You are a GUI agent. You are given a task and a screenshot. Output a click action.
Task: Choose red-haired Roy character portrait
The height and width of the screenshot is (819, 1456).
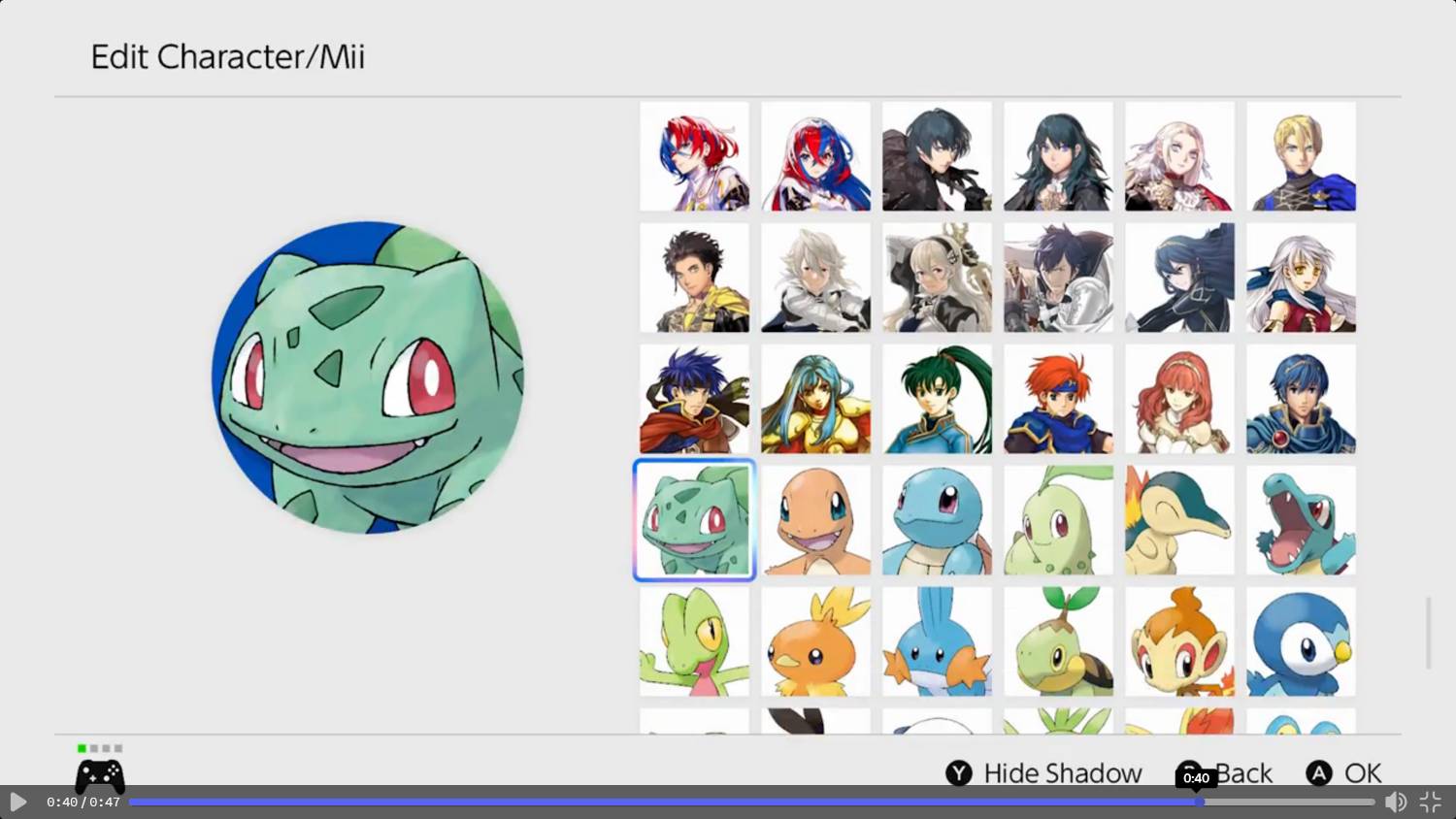[x=1058, y=399]
